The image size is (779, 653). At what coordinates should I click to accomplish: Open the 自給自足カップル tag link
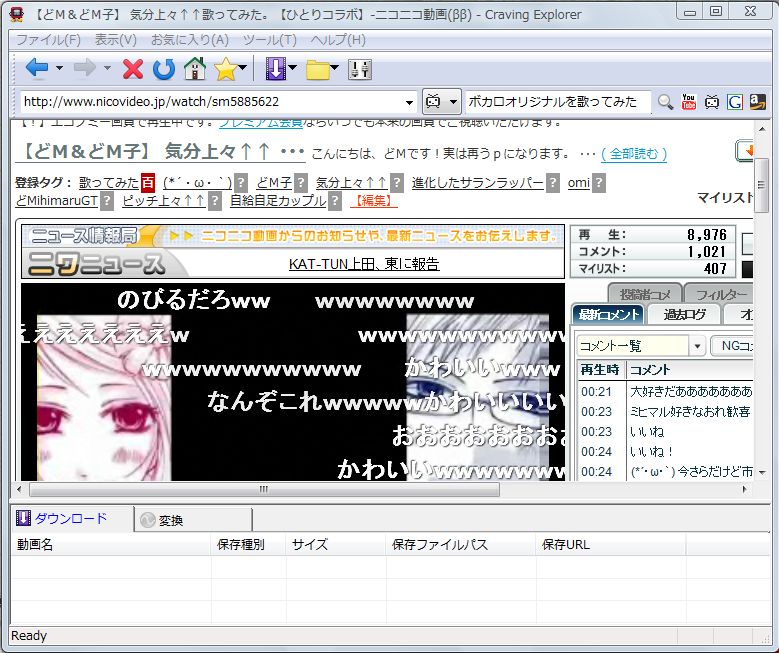coord(278,201)
